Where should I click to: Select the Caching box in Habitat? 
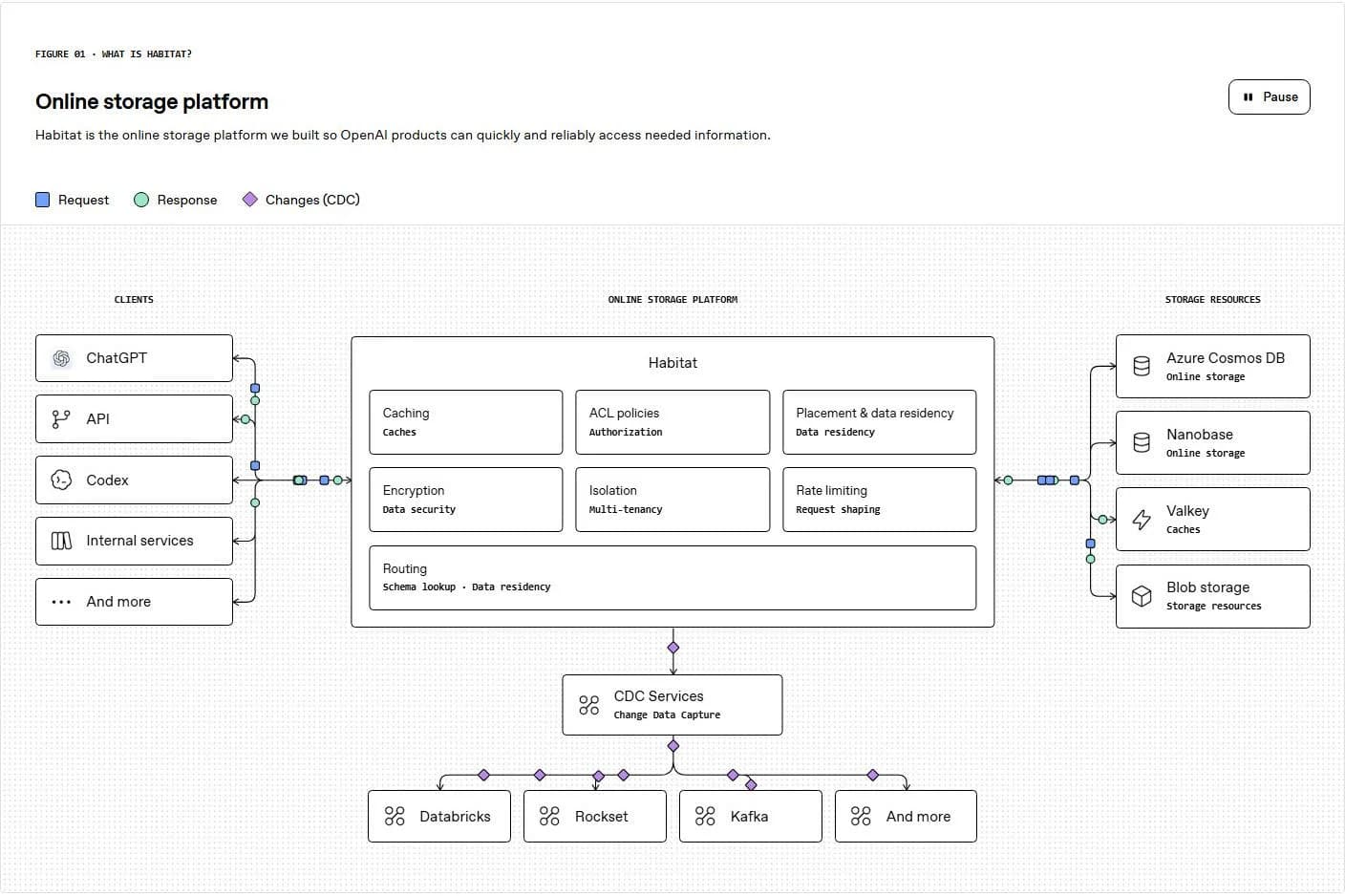click(x=466, y=422)
